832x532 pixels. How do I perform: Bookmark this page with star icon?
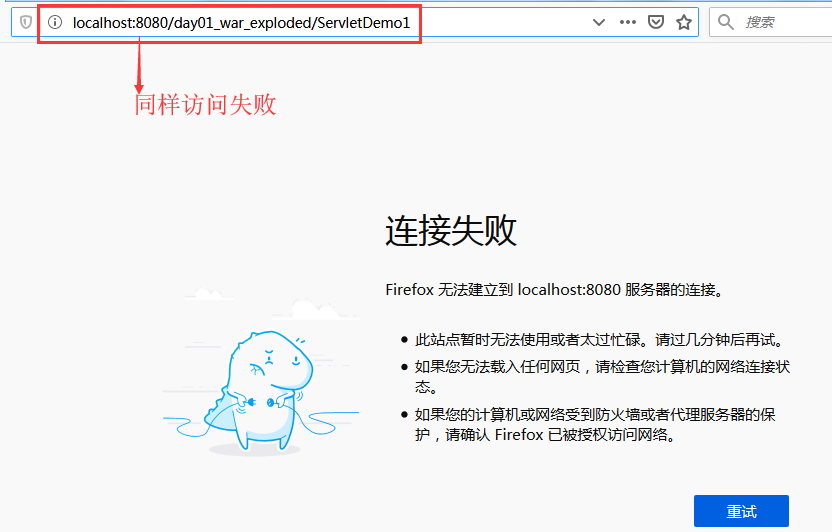pyautogui.click(x=684, y=22)
